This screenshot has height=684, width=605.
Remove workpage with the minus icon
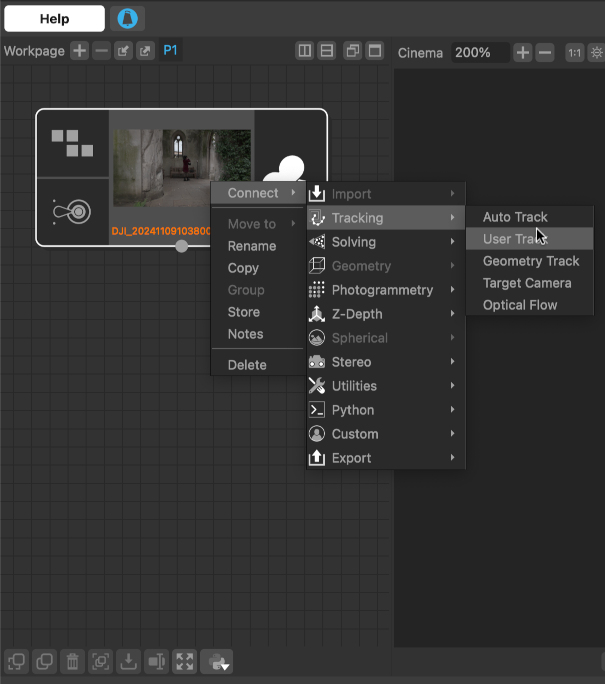tap(101, 51)
